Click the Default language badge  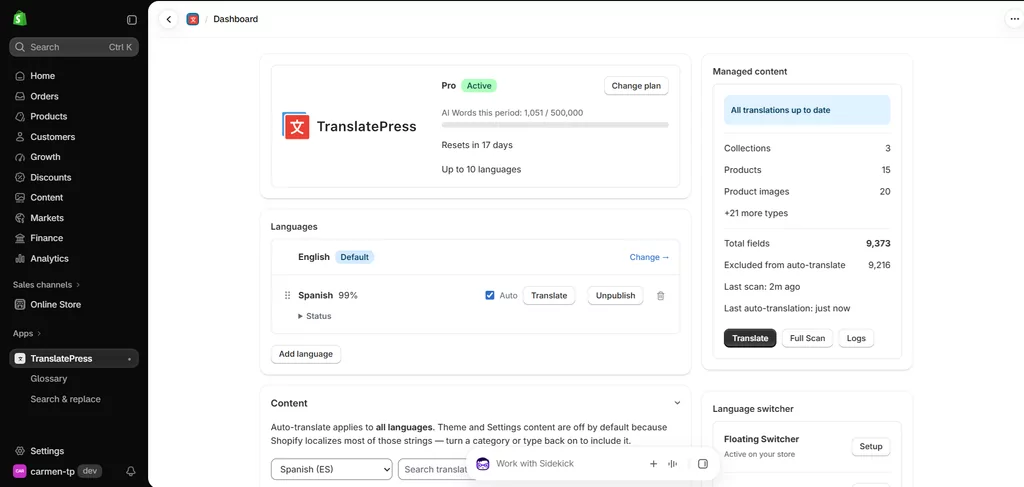pyautogui.click(x=355, y=257)
